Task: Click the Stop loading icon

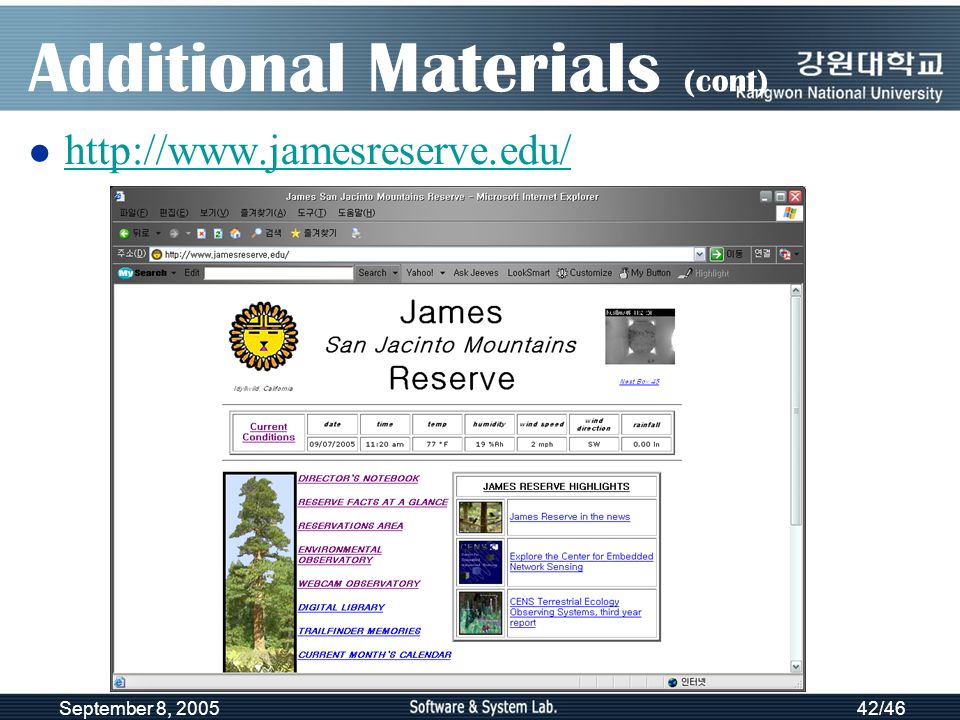Action: [201, 233]
